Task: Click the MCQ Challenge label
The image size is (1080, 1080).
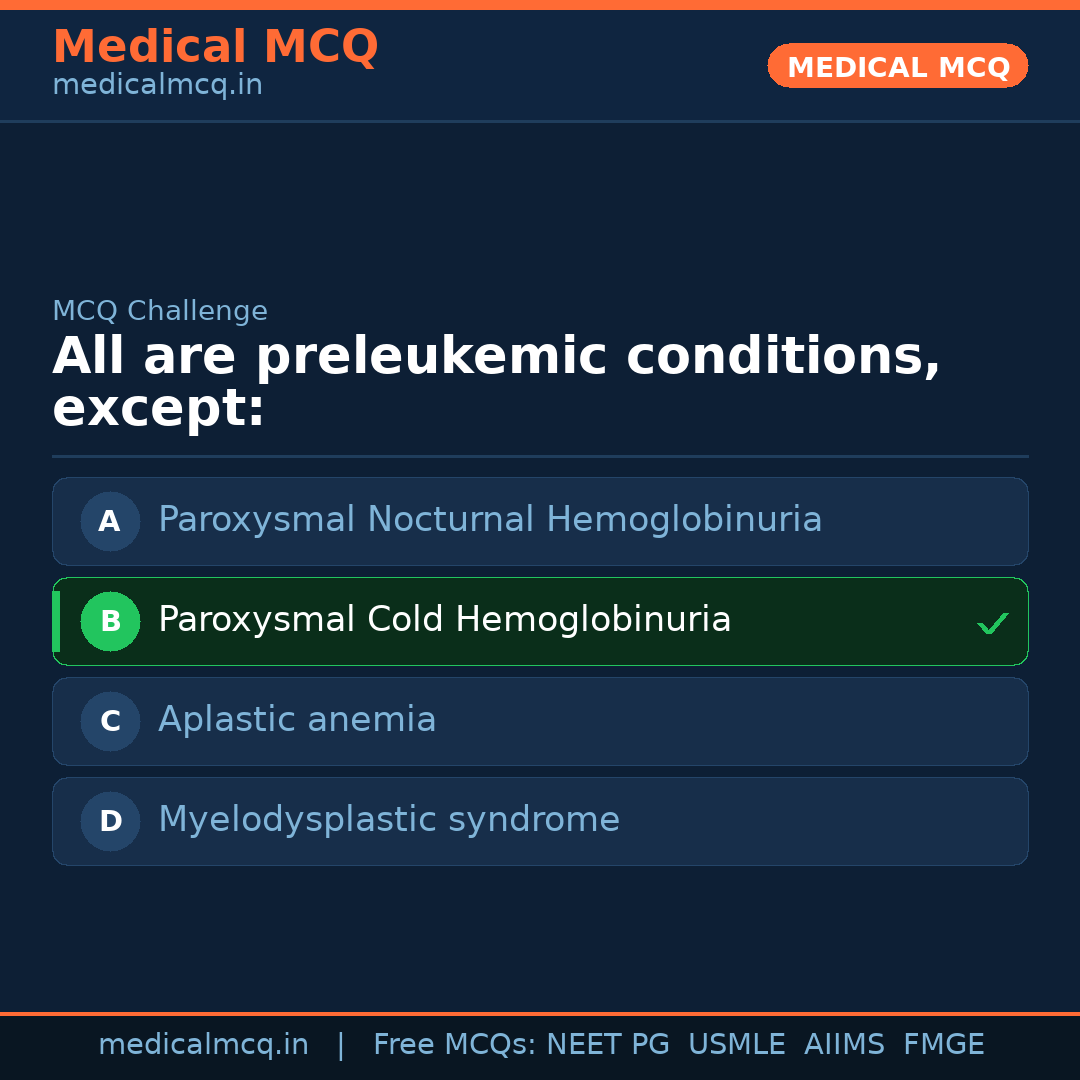Action: pos(160,311)
